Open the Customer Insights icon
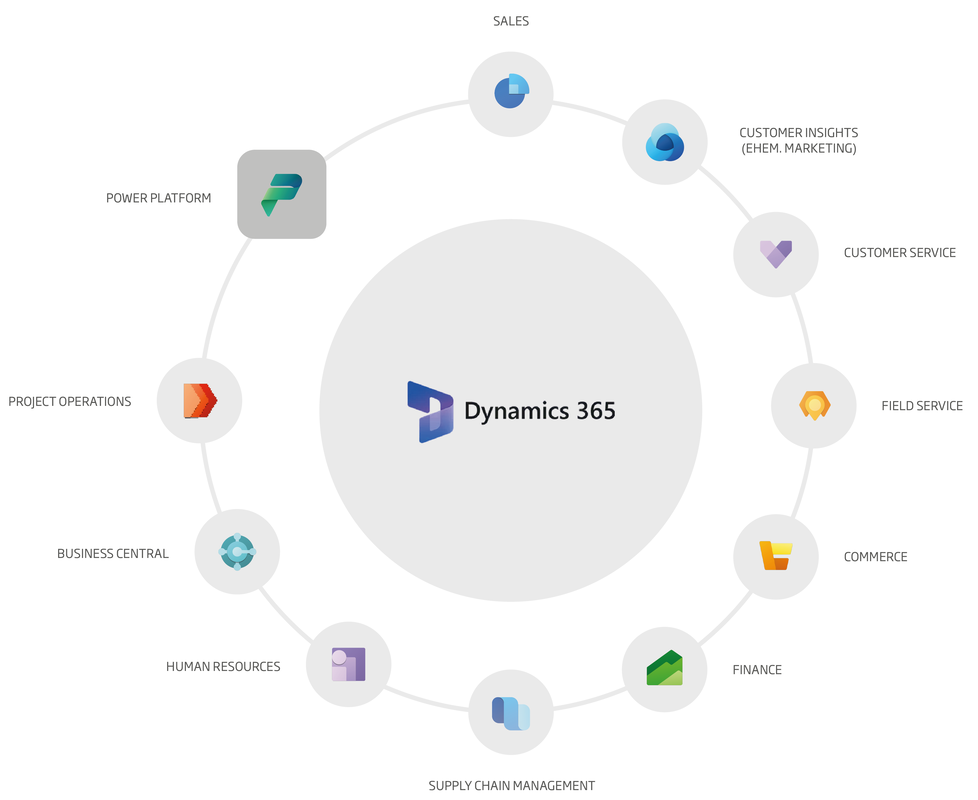Viewport: 978px width, 800px height. [665, 142]
